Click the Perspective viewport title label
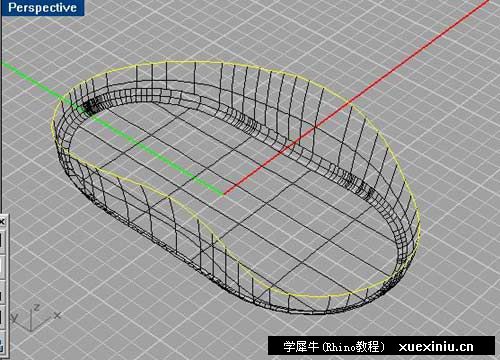The height and width of the screenshot is (360, 500). click(x=42, y=7)
